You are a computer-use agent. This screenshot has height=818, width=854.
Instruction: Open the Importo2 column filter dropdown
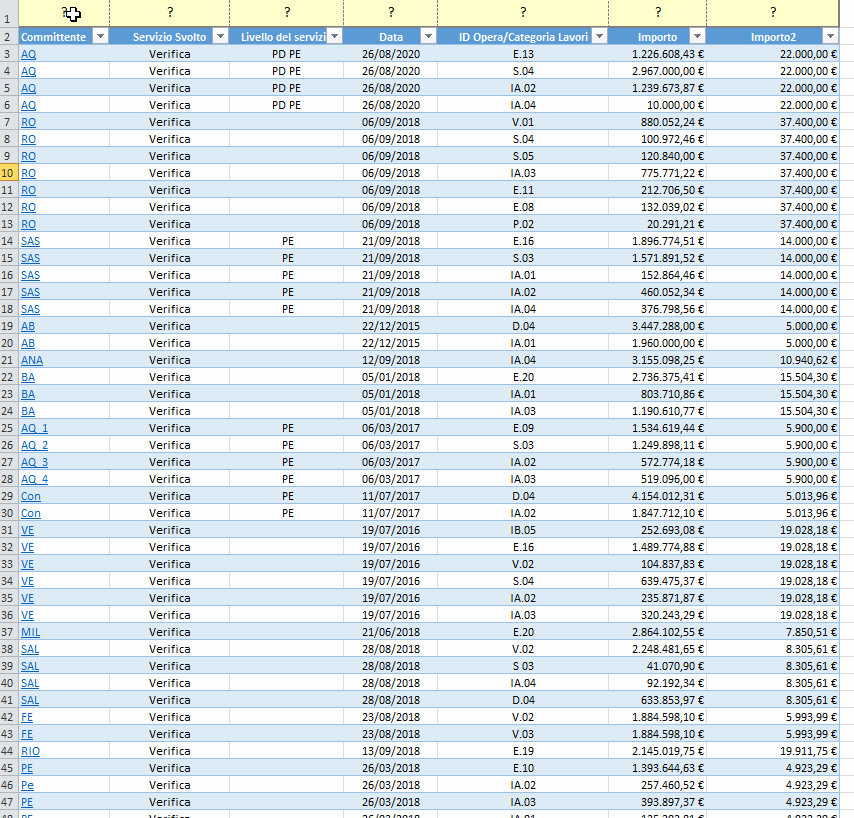click(x=830, y=36)
